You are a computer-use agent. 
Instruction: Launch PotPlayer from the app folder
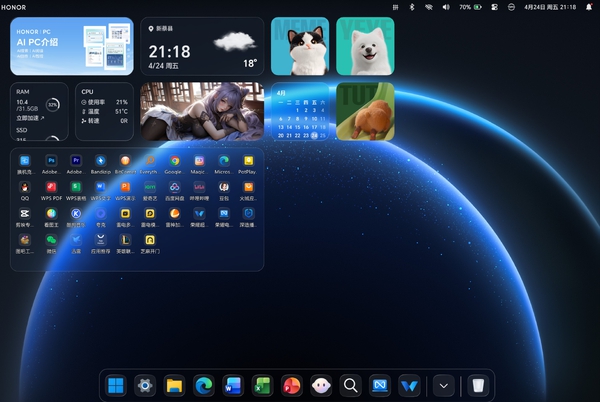pyautogui.click(x=248, y=161)
